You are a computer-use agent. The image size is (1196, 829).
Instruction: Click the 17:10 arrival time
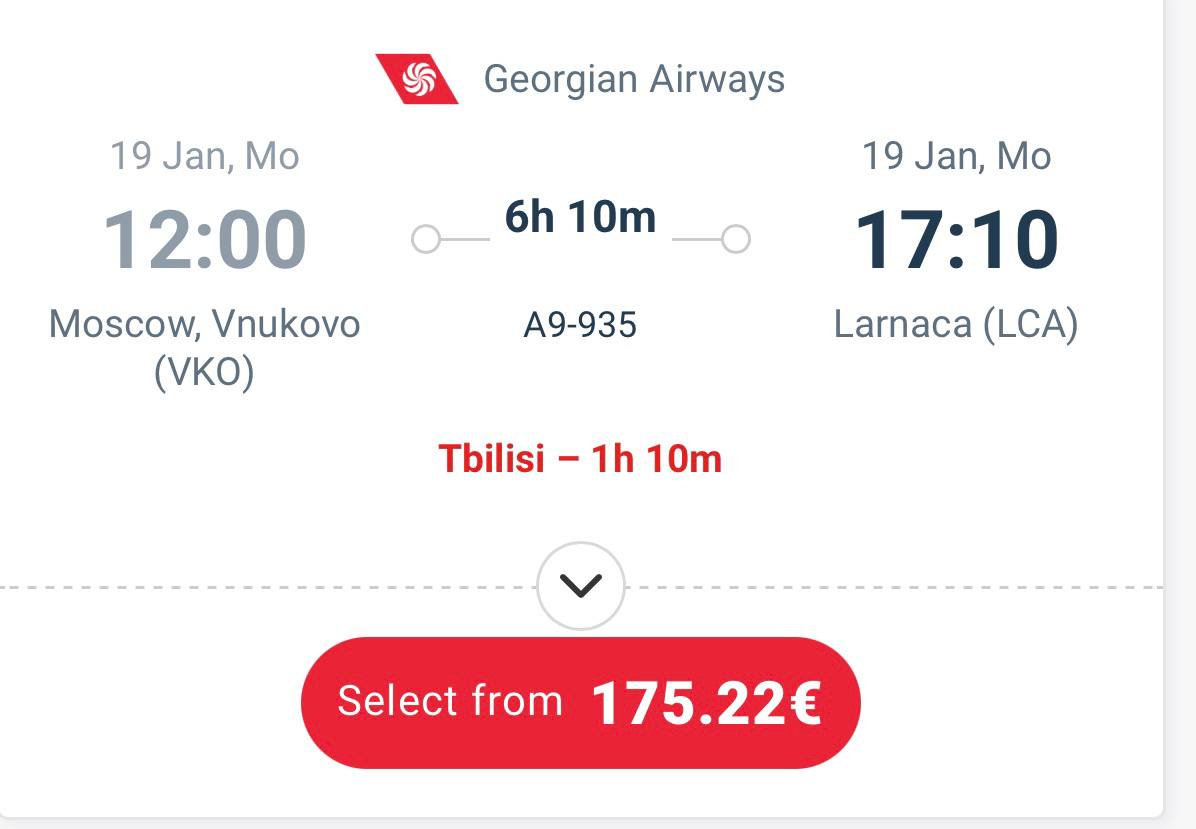click(x=956, y=240)
